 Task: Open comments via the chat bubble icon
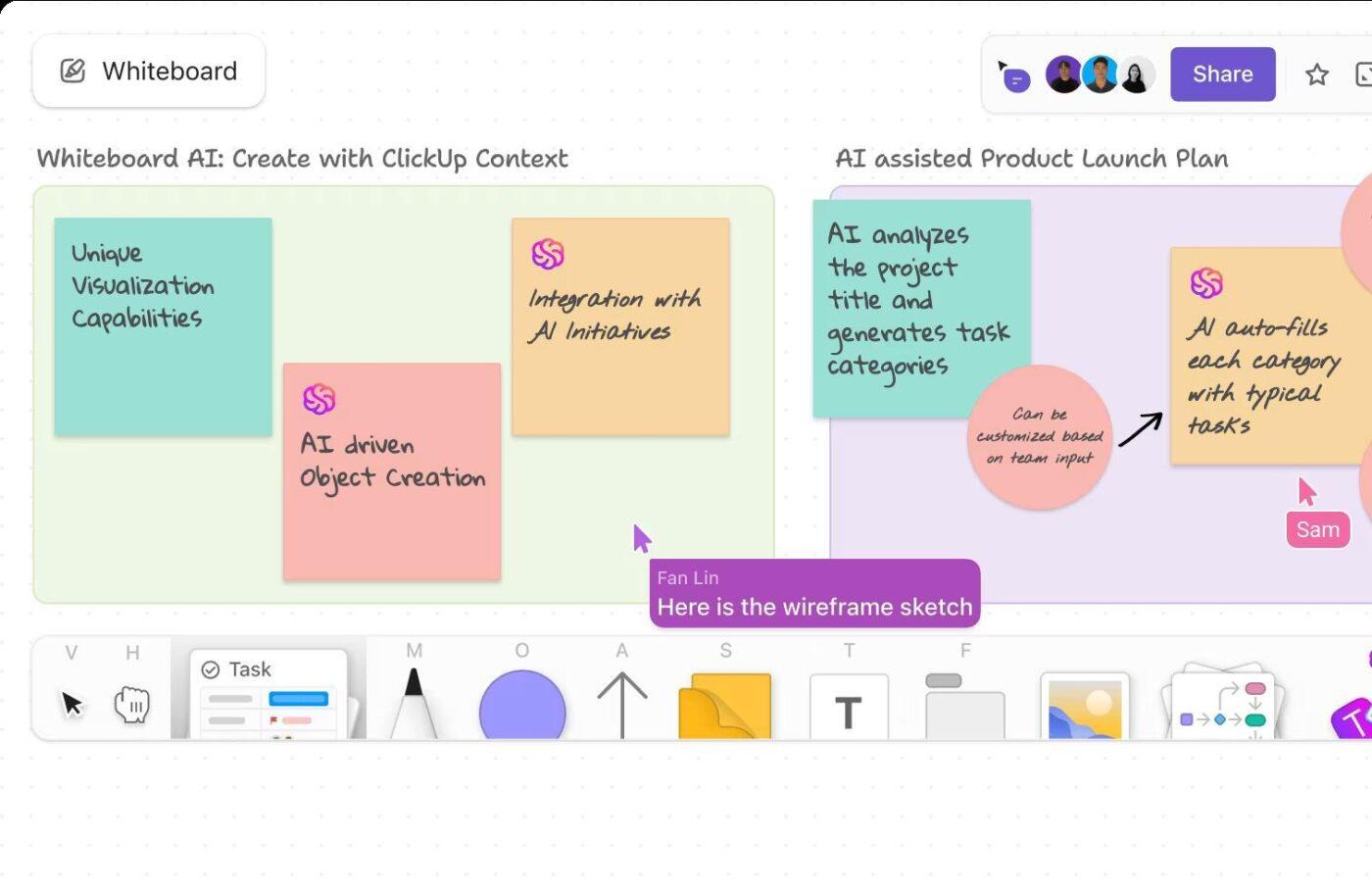click(1014, 76)
